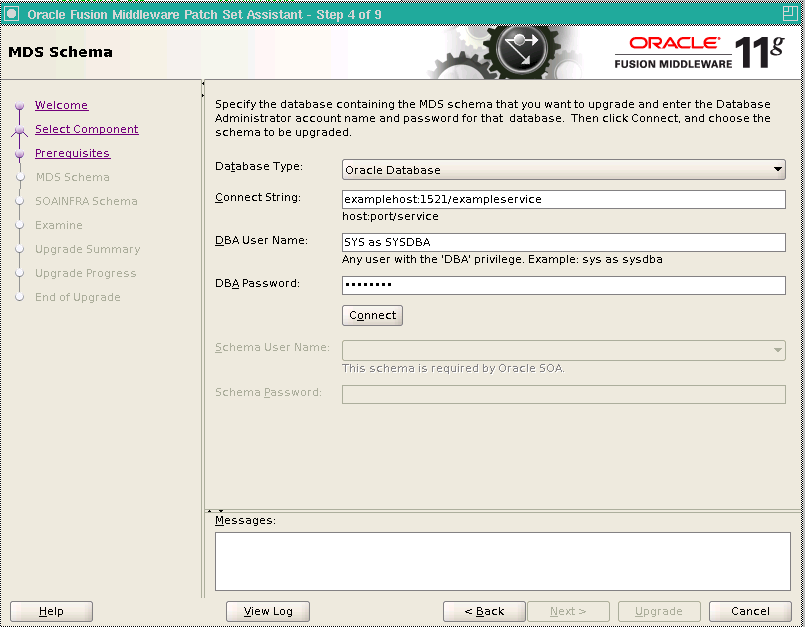This screenshot has width=805, height=627.
Task: Click the Examine step label
Action: pos(59,225)
